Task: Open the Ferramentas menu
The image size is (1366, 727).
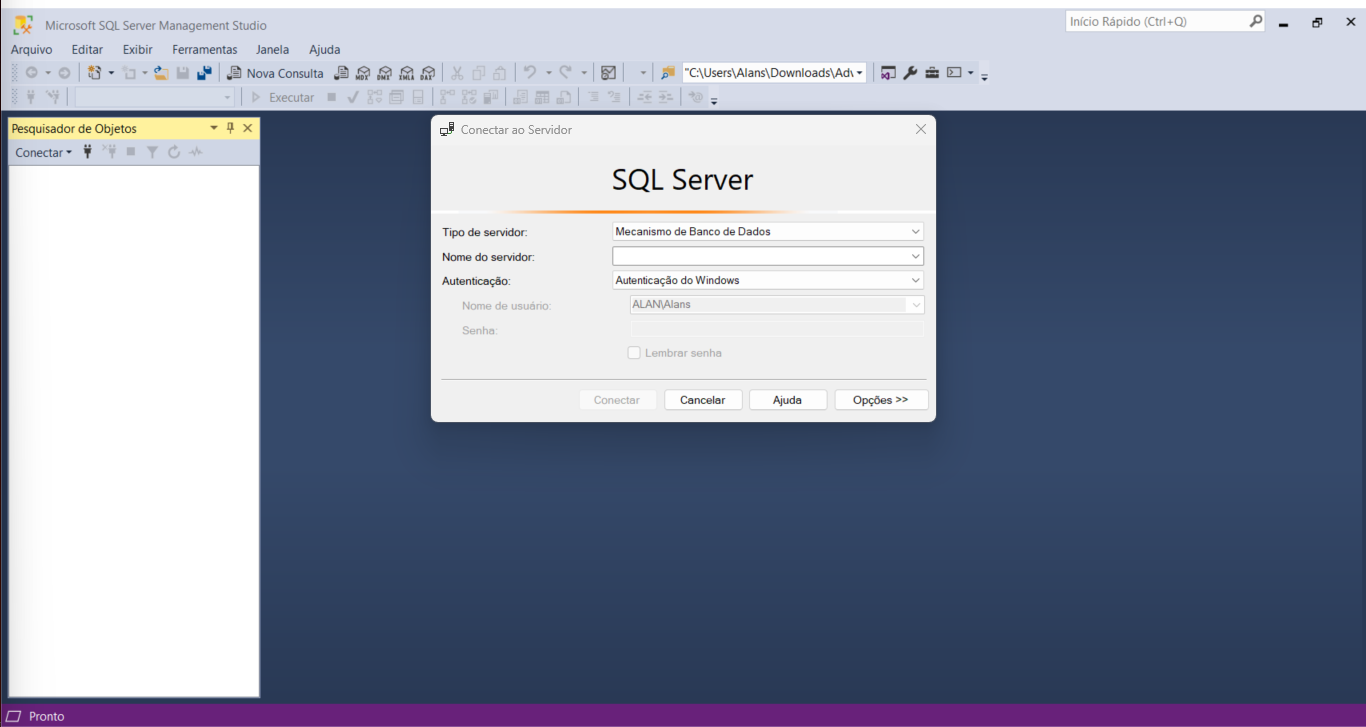Action: [205, 49]
